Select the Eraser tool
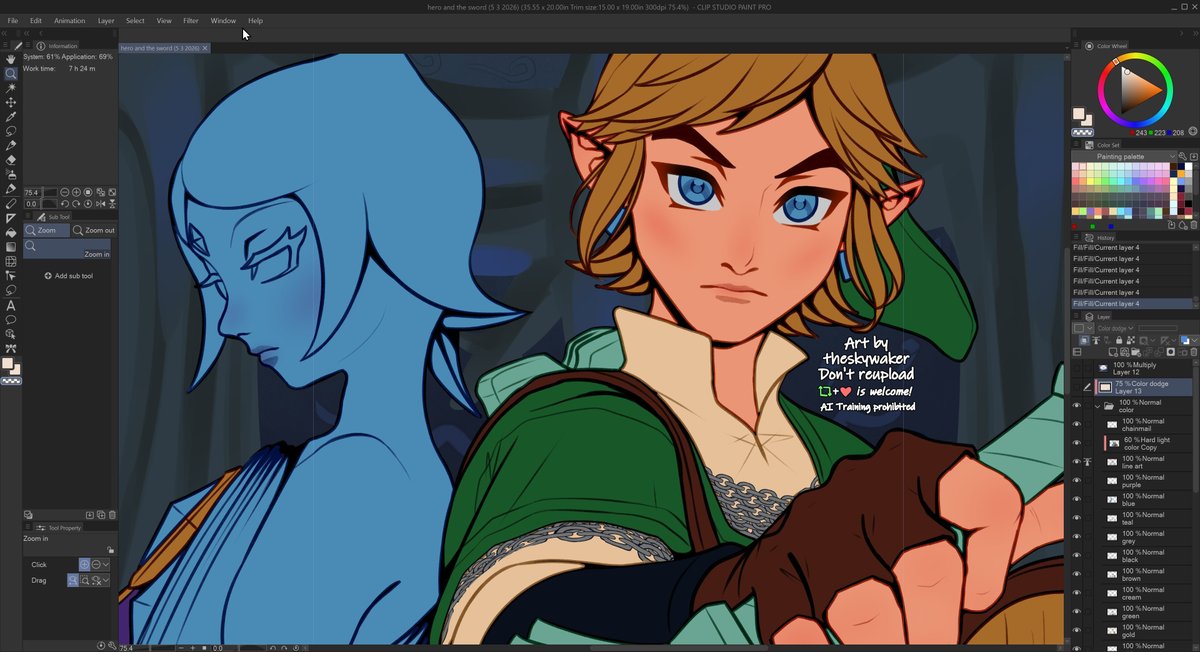Viewport: 1200px width, 652px height. 11,160
